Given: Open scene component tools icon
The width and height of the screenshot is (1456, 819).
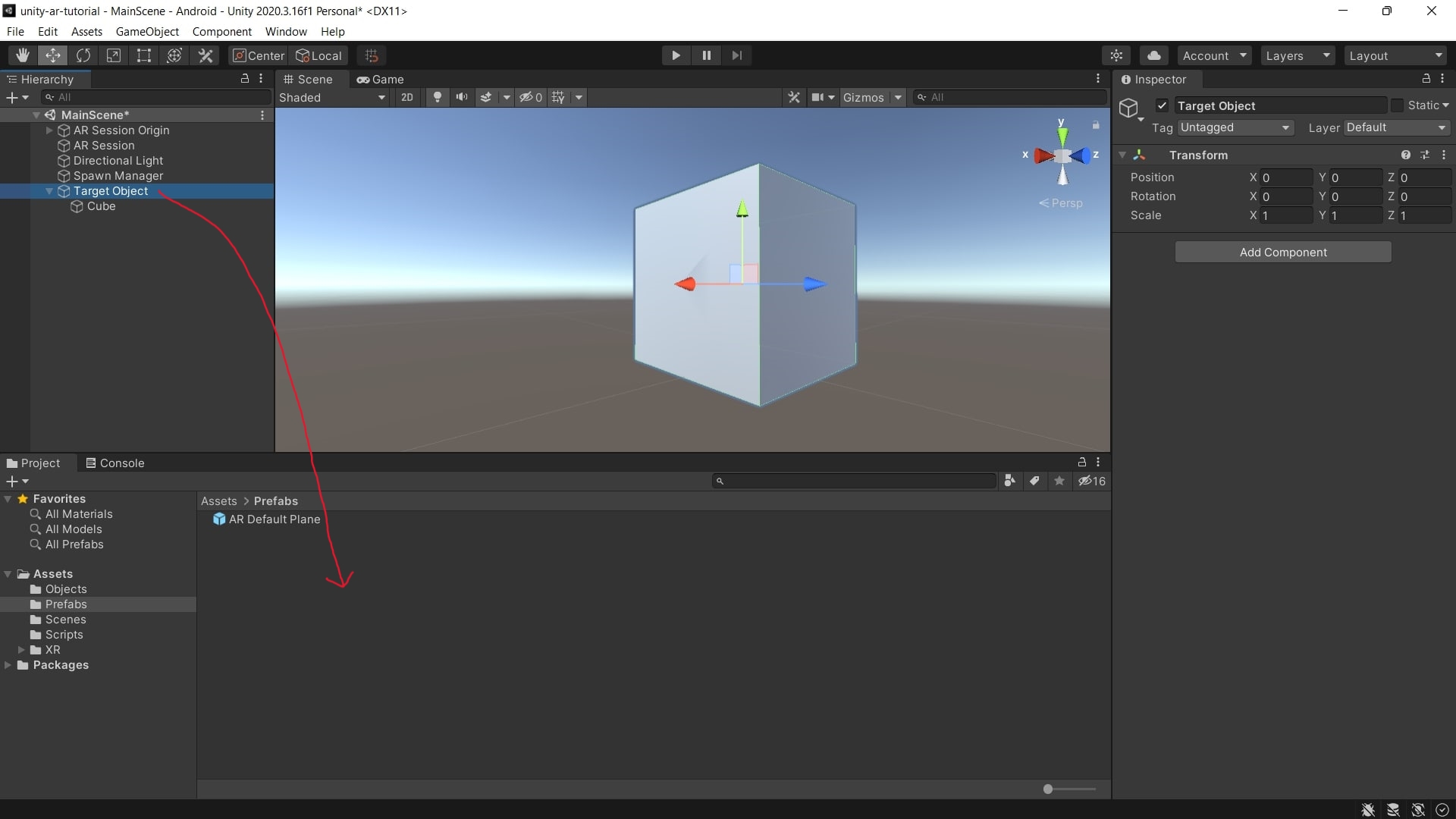Looking at the screenshot, I should (x=794, y=97).
